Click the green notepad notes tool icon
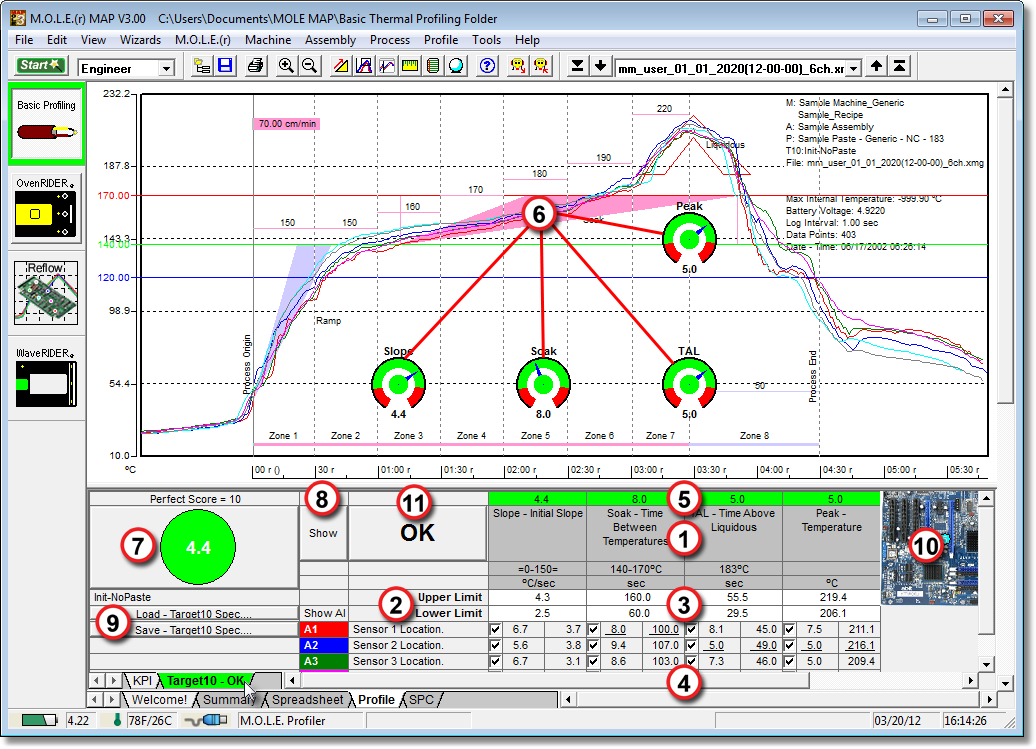Screen dimensions: 1036x749 pyautogui.click(x=433, y=66)
